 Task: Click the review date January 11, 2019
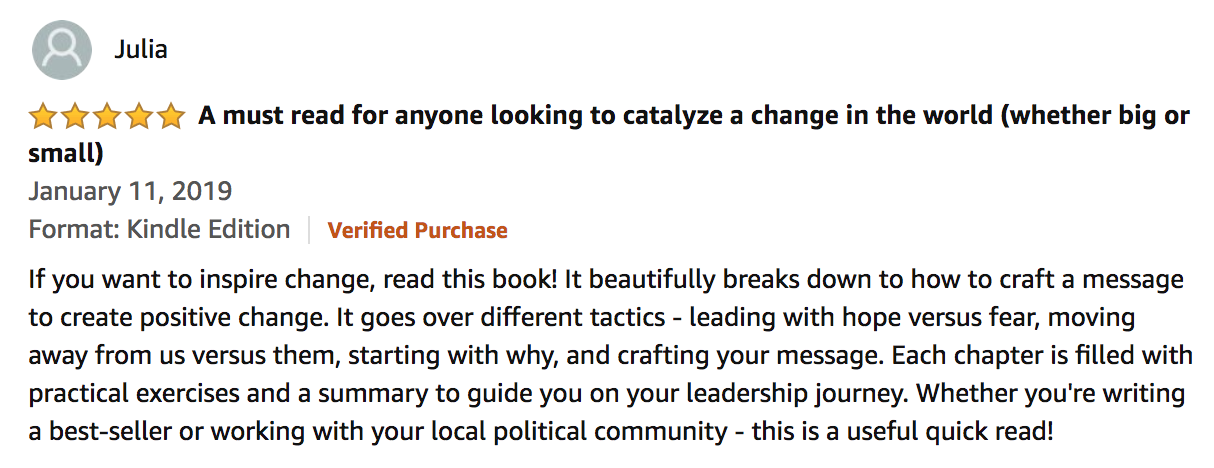point(130,191)
